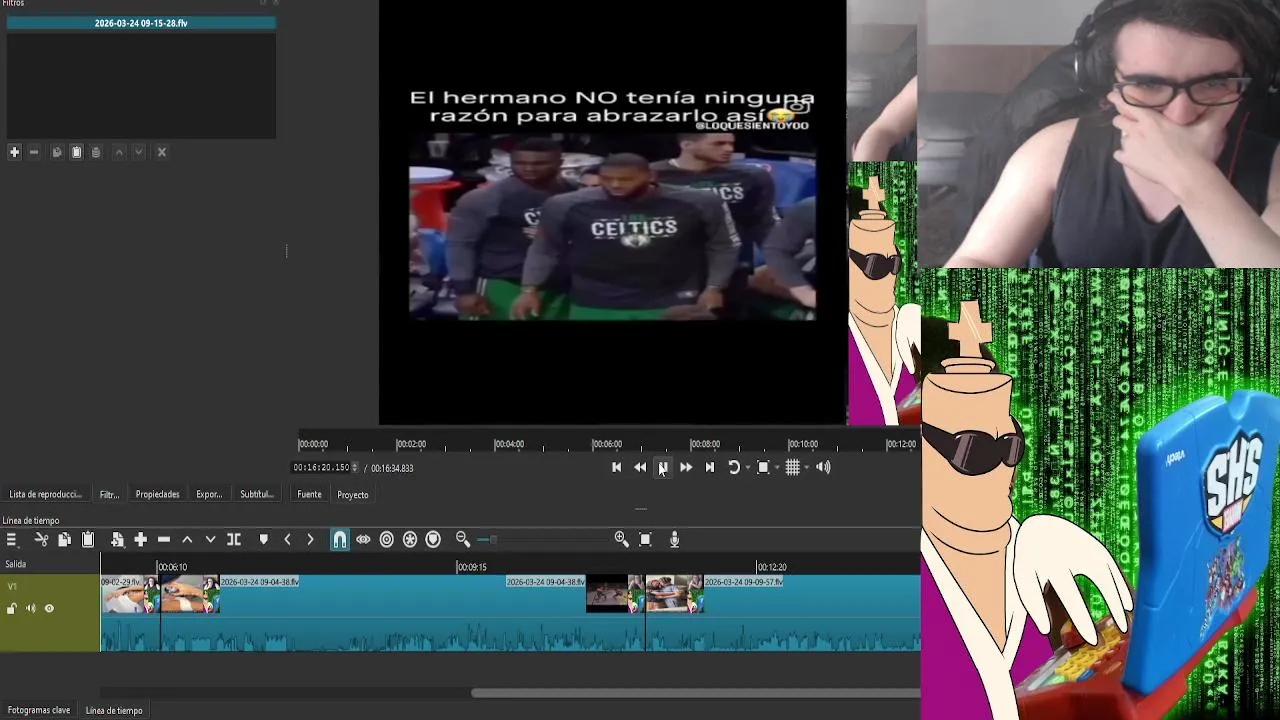Create a marker on the timeline
Image resolution: width=1280 pixels, height=720 pixels.
point(263,540)
